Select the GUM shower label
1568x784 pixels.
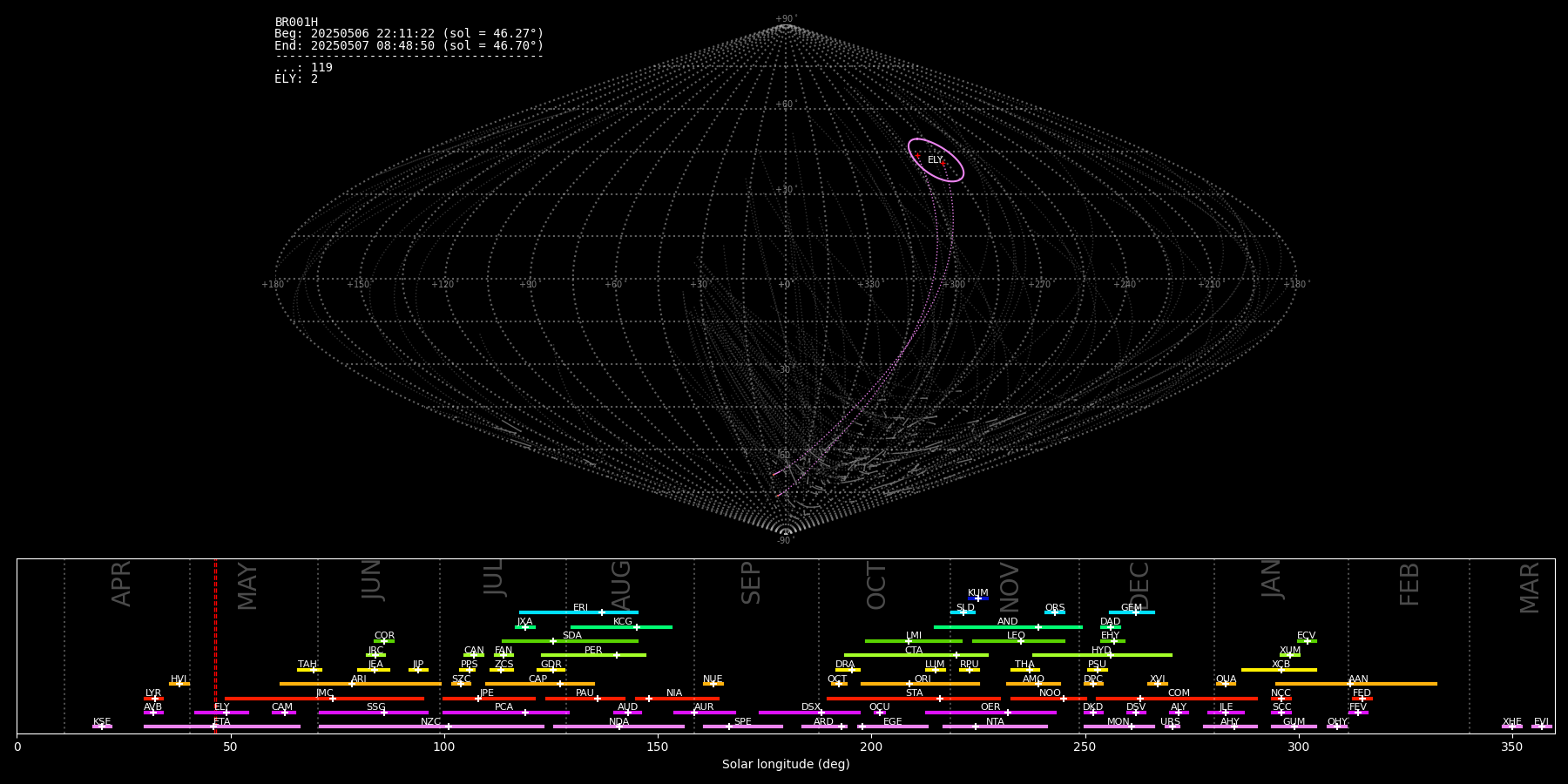(x=1294, y=721)
